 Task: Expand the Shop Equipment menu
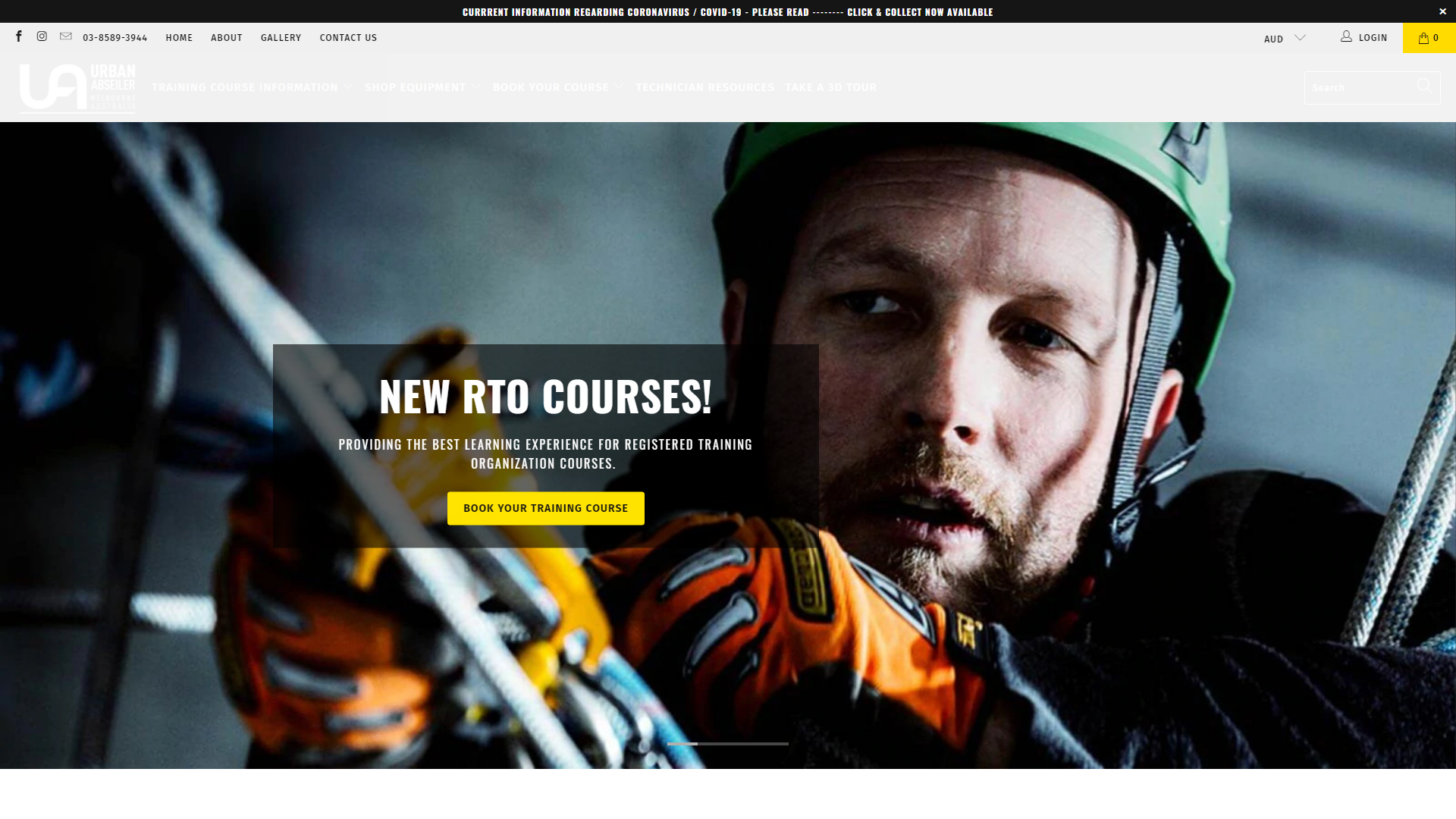pyautogui.click(x=422, y=87)
